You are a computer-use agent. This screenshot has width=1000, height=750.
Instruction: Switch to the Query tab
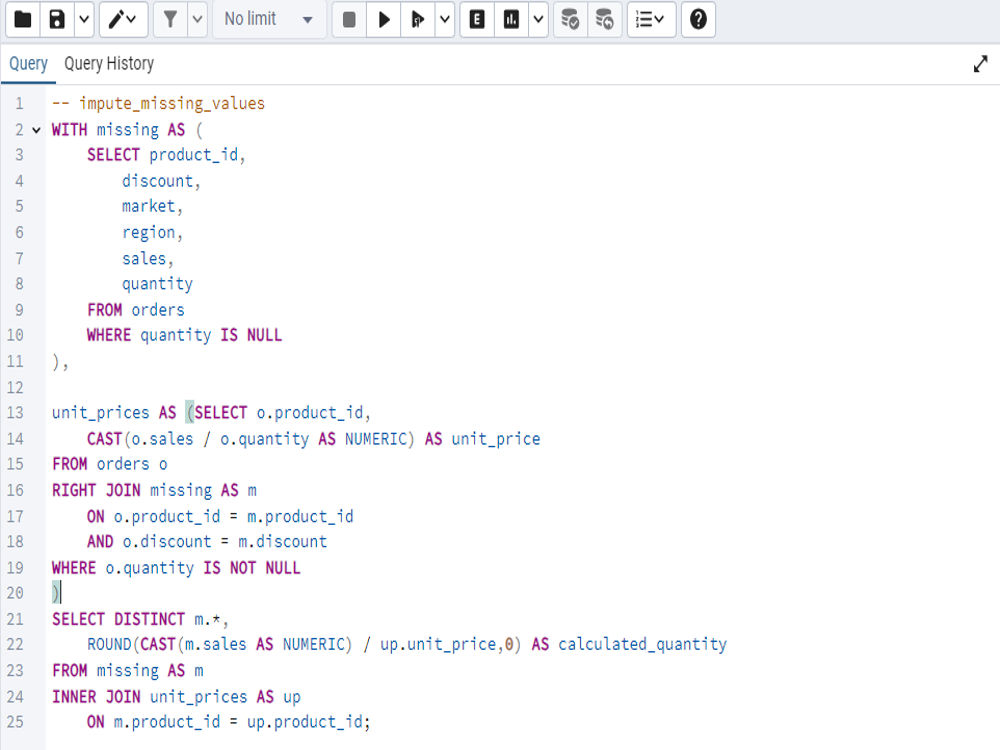point(28,64)
